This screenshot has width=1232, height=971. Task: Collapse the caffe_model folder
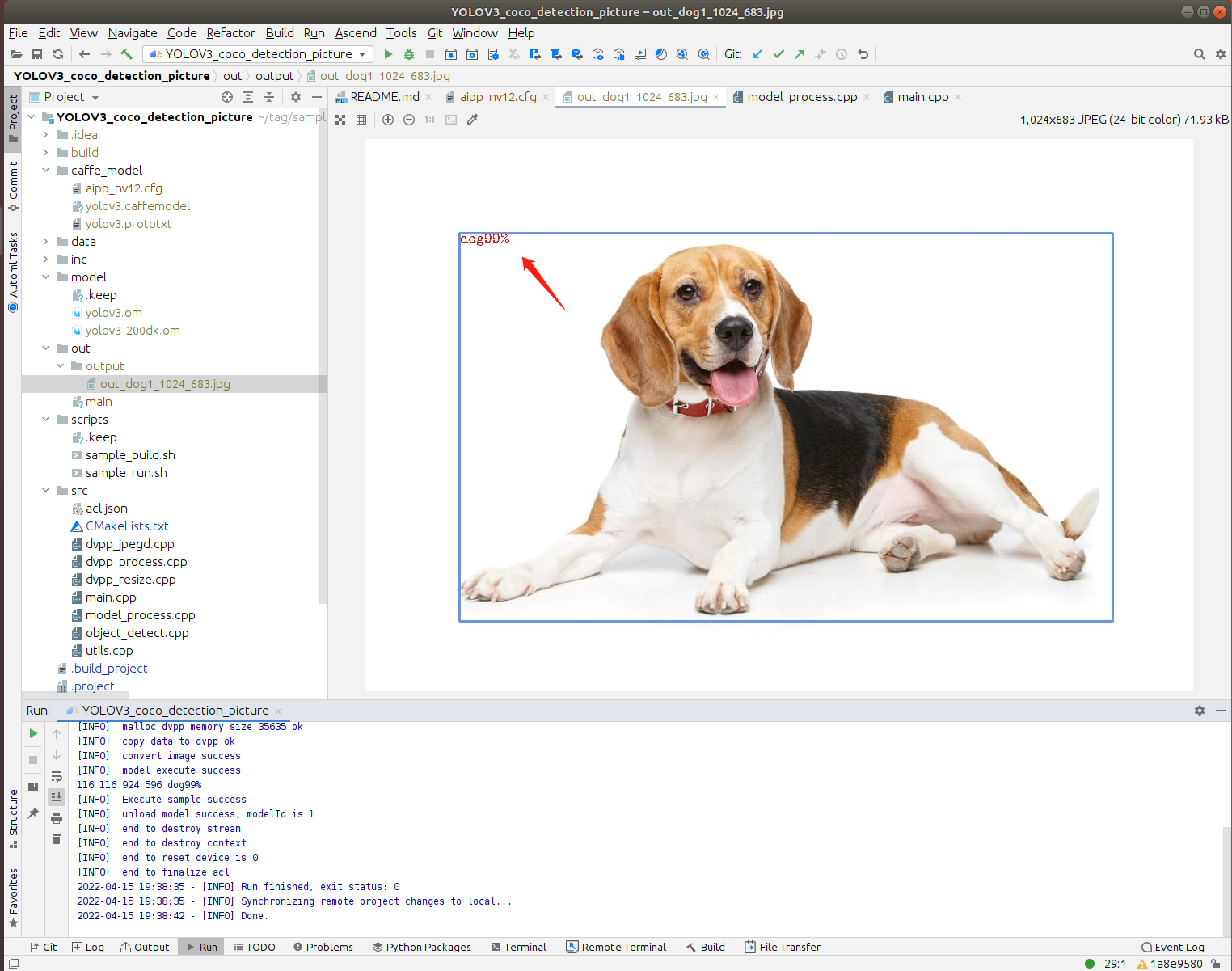pyautogui.click(x=46, y=171)
